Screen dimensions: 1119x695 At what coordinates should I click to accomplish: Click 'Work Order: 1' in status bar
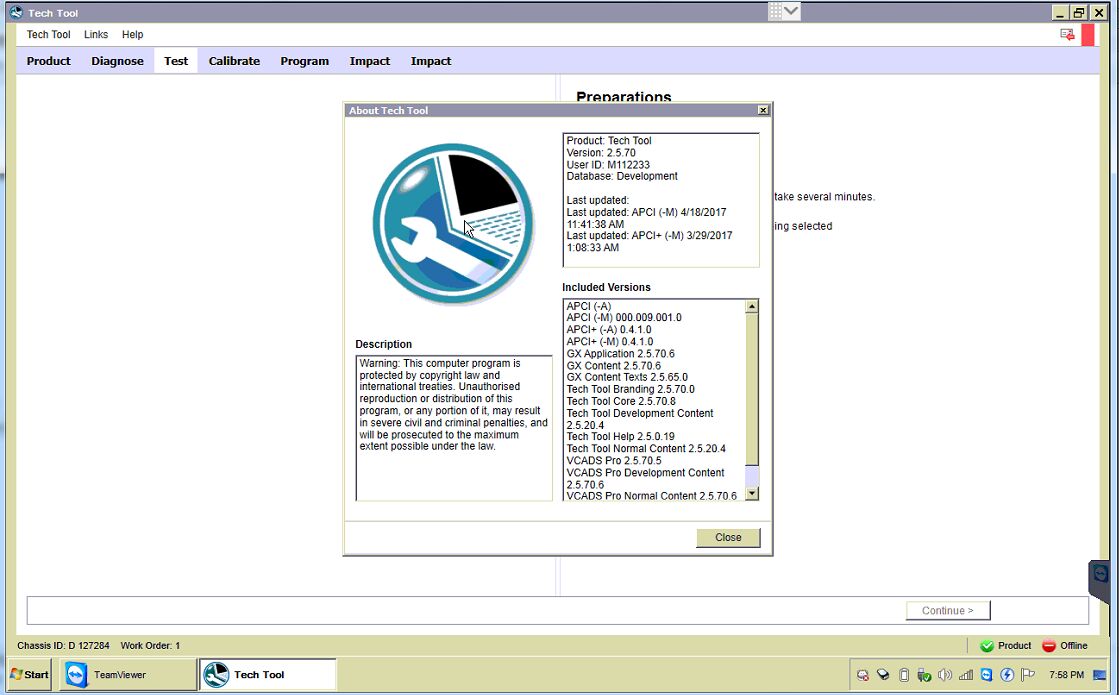(x=151, y=646)
